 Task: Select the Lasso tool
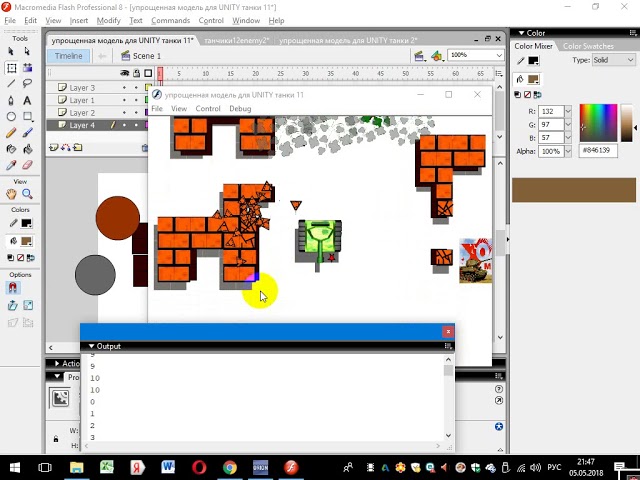point(27,84)
